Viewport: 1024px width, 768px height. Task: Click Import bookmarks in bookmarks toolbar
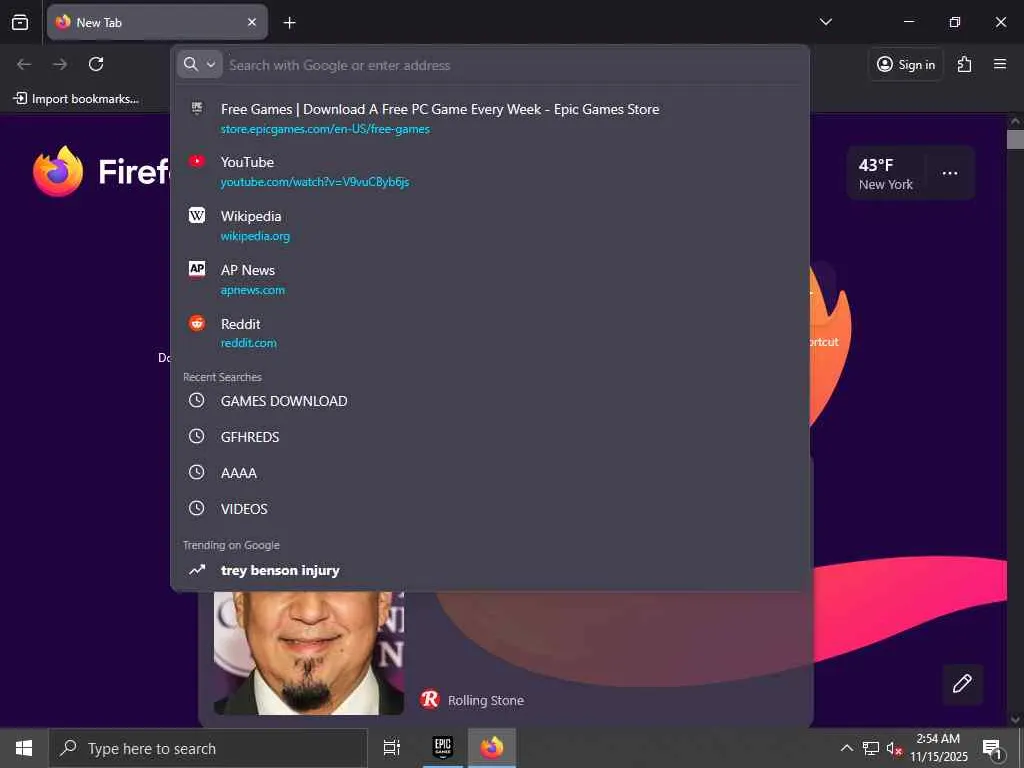pos(76,99)
